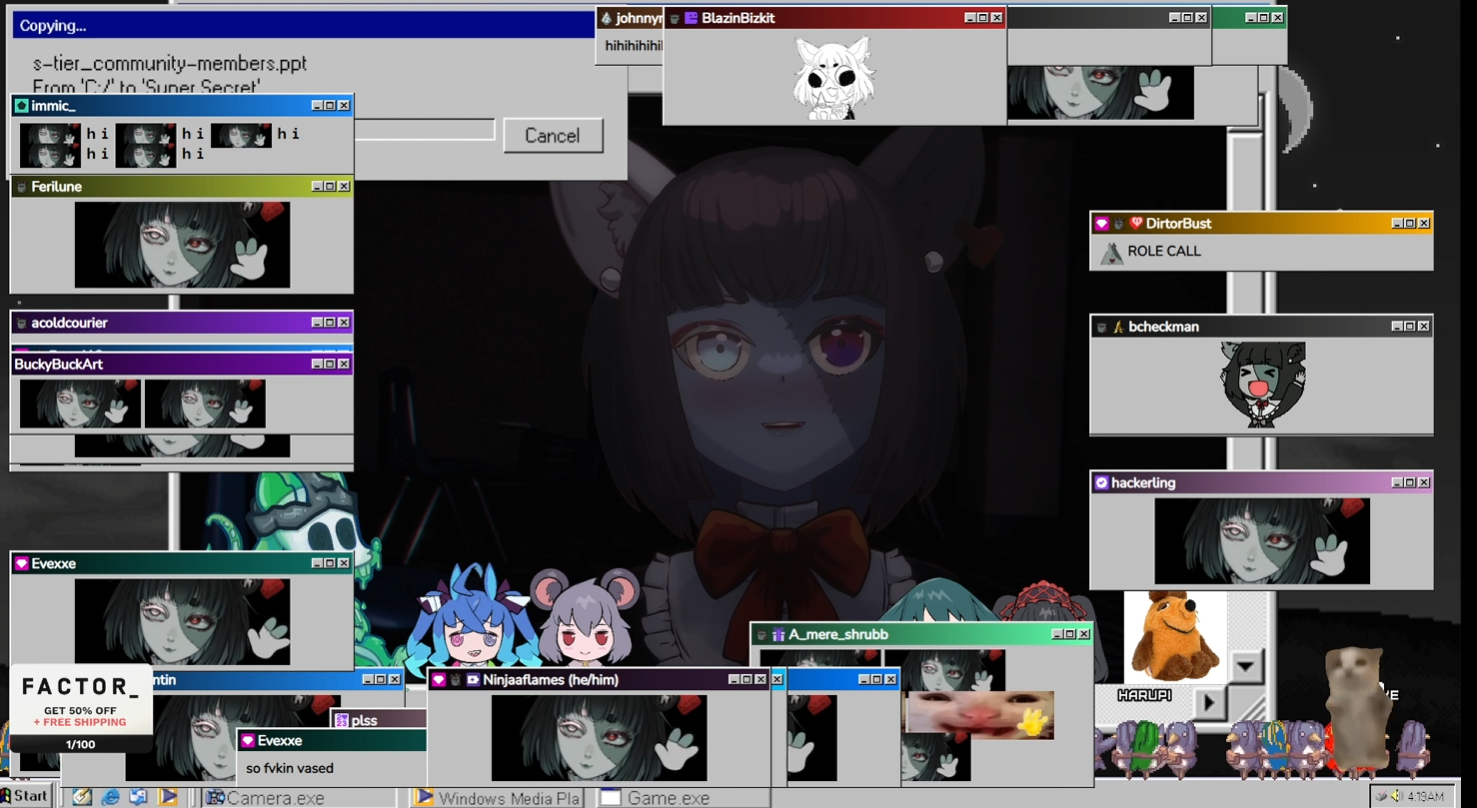The width and height of the screenshot is (1477, 808).
Task: Click the Internet Explorer quick launch icon
Action: pyautogui.click(x=110, y=797)
